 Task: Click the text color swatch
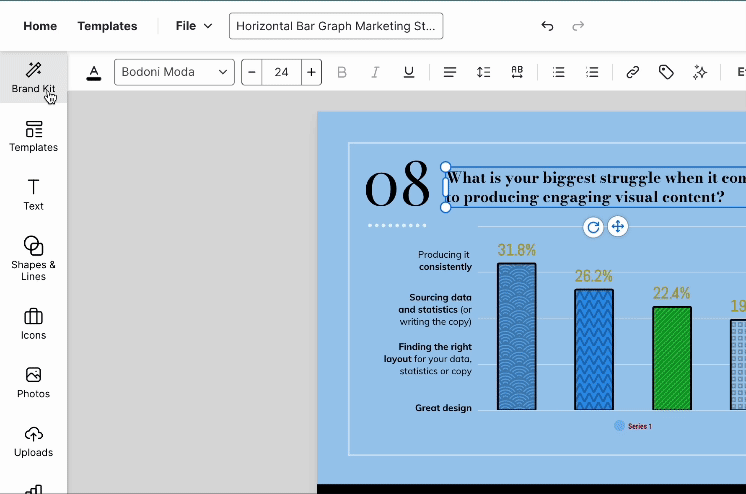point(94,72)
